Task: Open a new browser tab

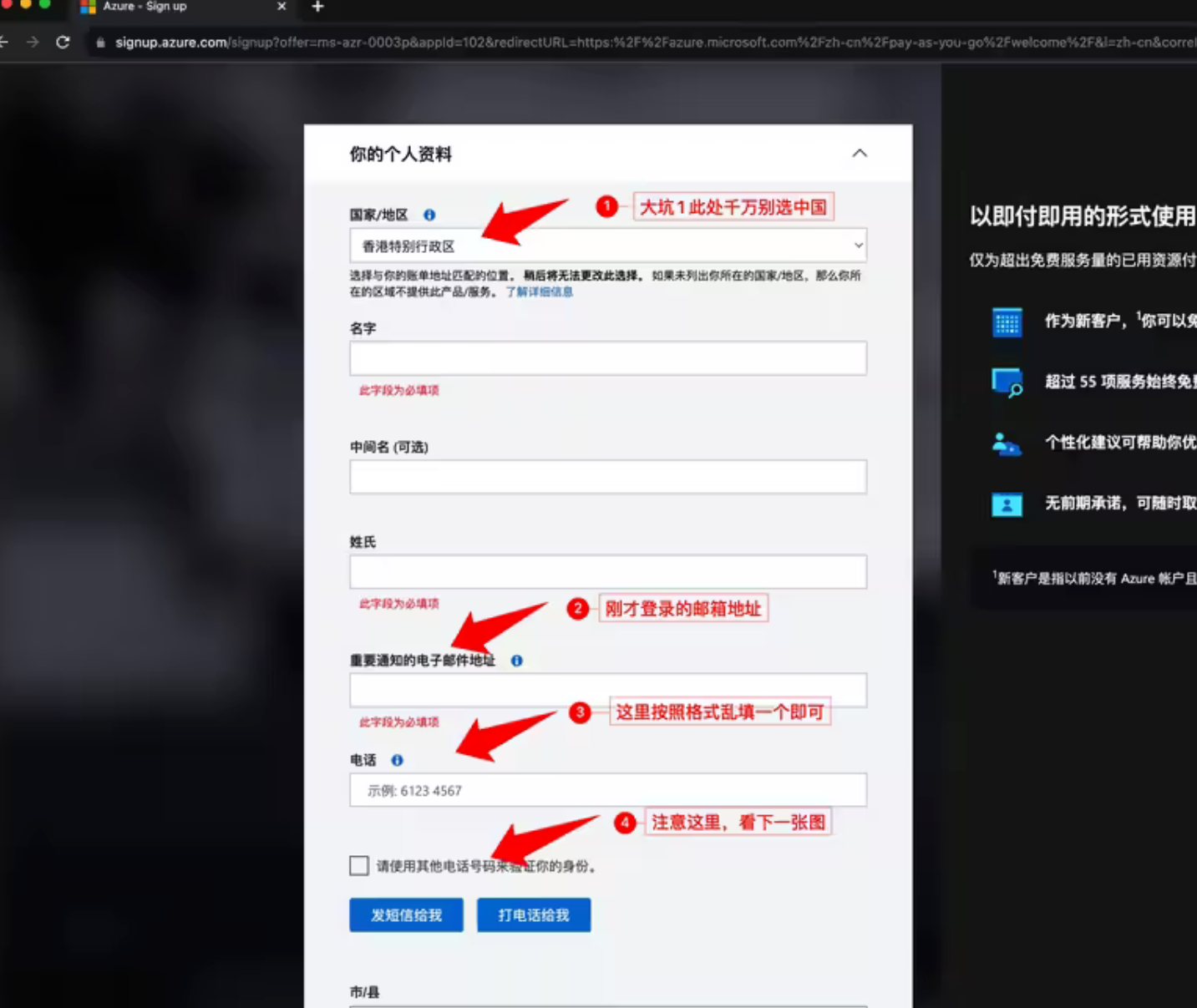Action: pyautogui.click(x=317, y=7)
